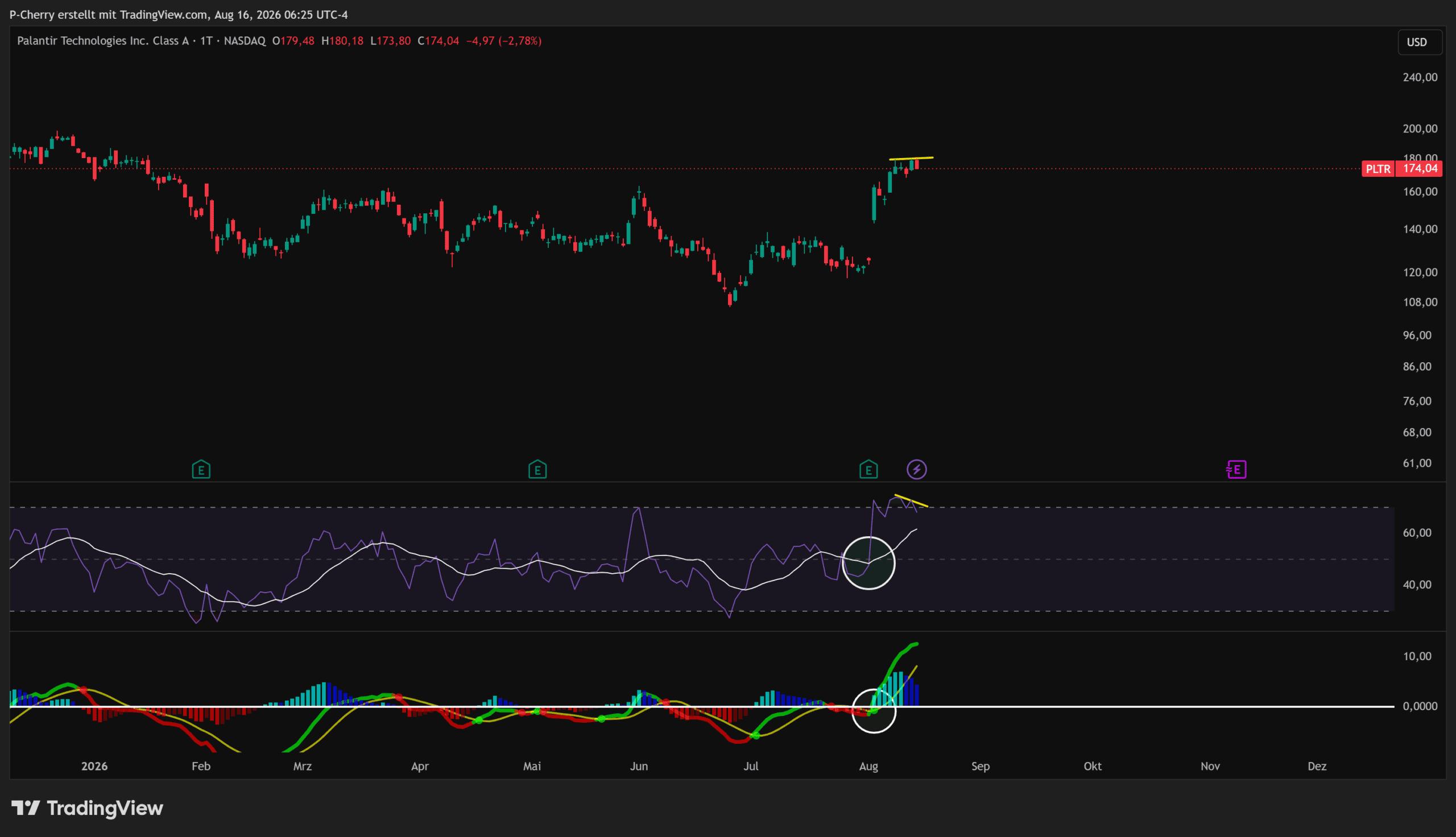Select the high value H180,18

[342, 41]
